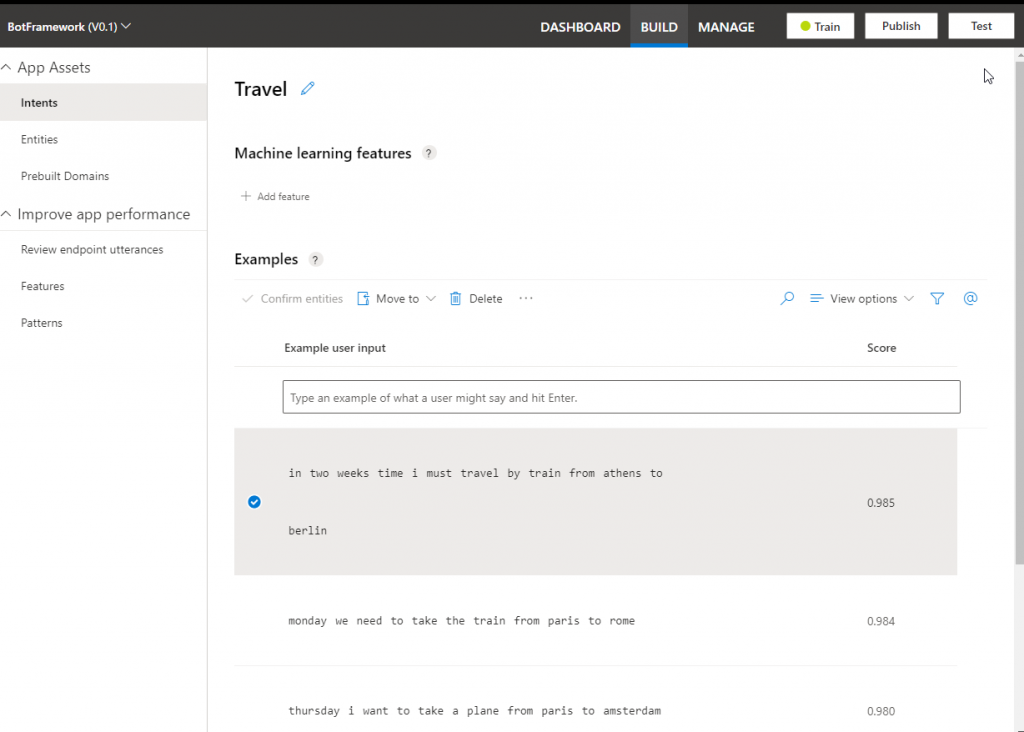Open Intents in the sidebar
The image size is (1024, 732).
click(104, 103)
